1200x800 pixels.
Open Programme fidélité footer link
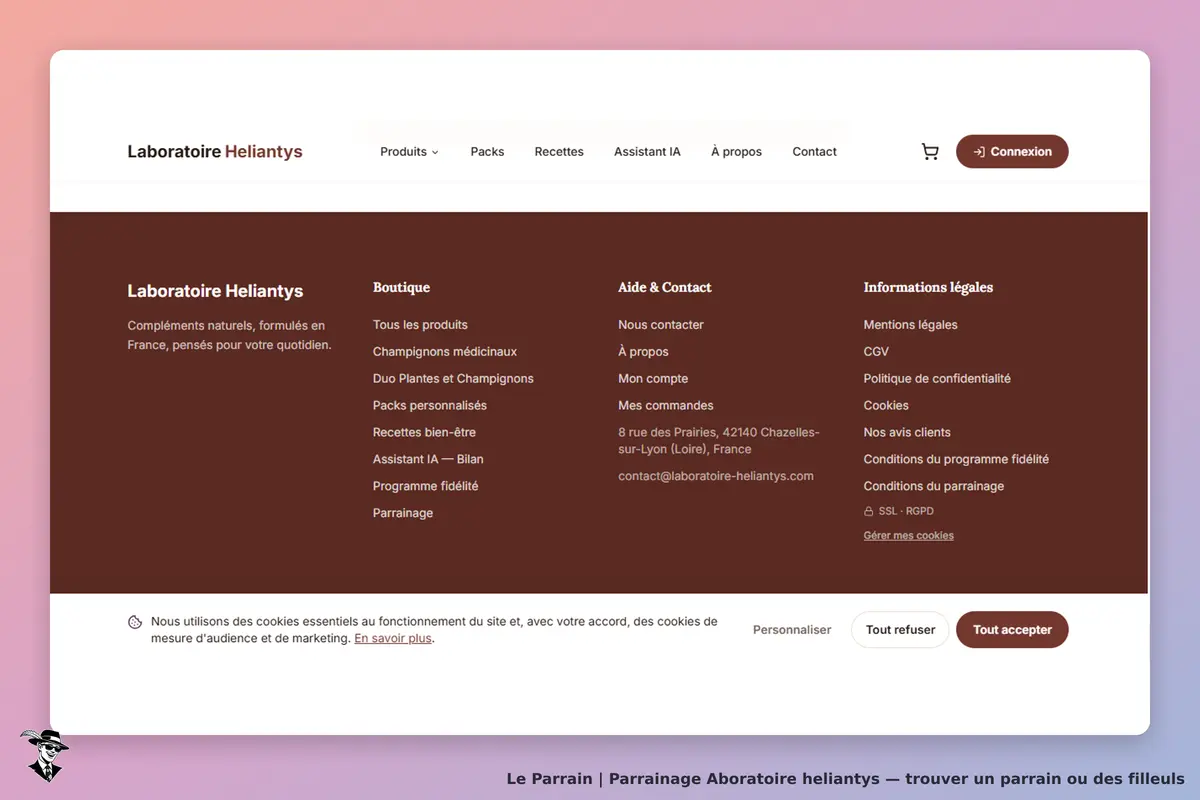pos(425,486)
